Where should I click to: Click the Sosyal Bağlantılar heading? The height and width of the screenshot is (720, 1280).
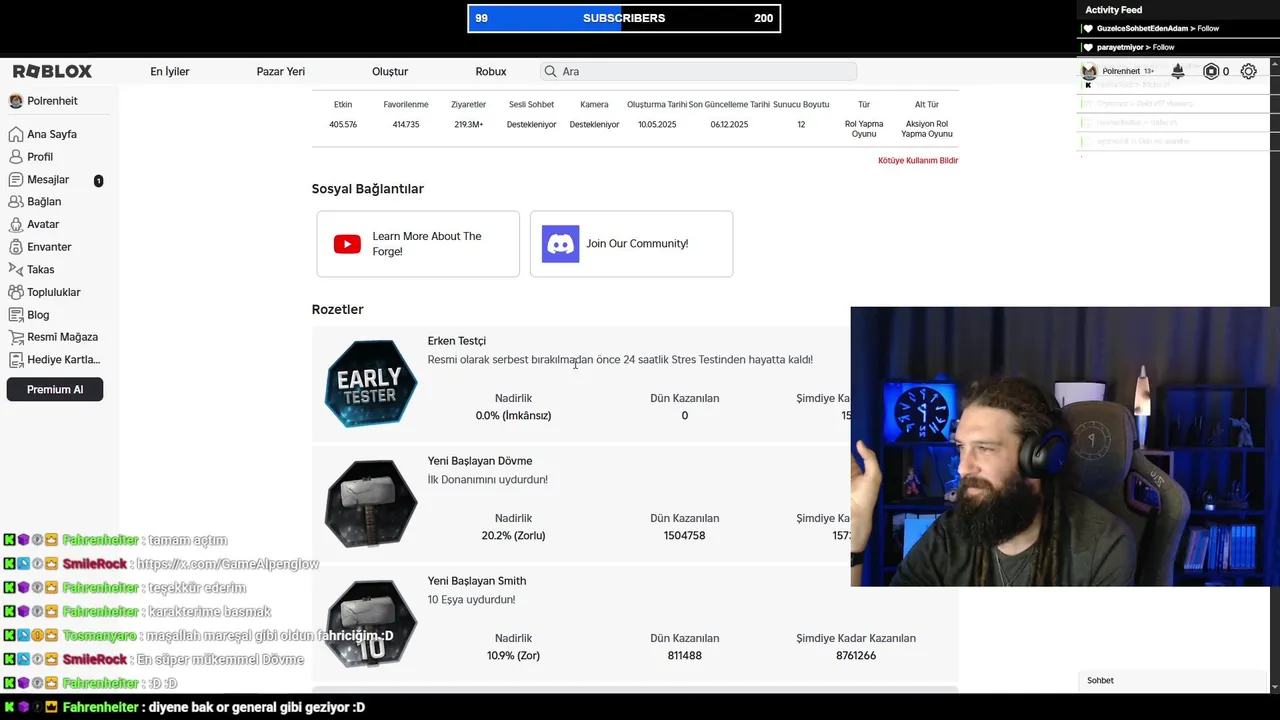[x=368, y=189]
